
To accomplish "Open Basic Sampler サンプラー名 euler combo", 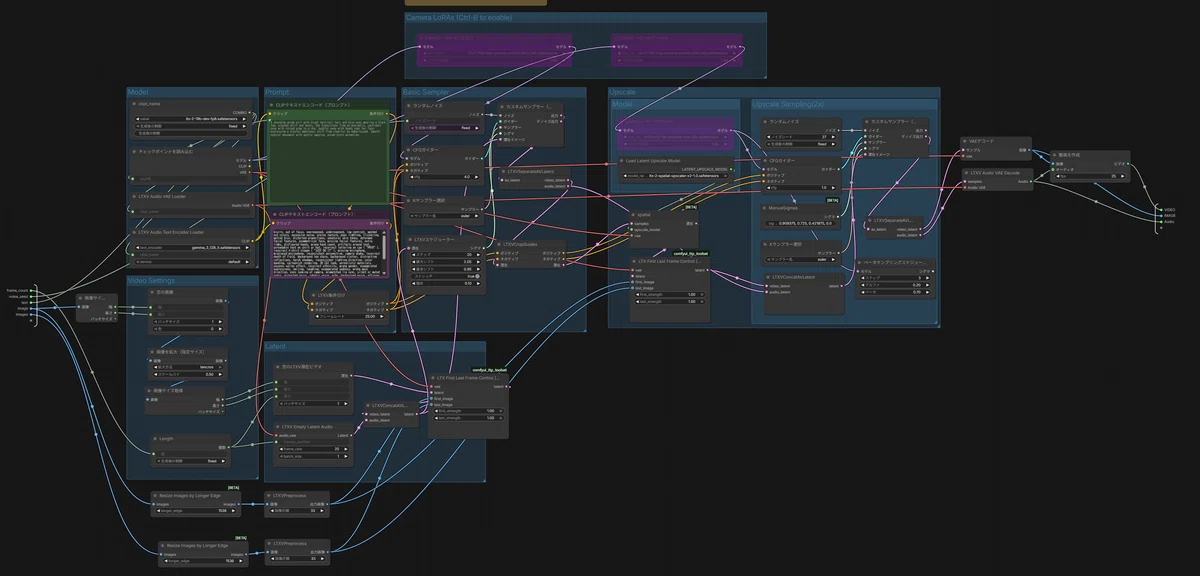I will 445,215.
